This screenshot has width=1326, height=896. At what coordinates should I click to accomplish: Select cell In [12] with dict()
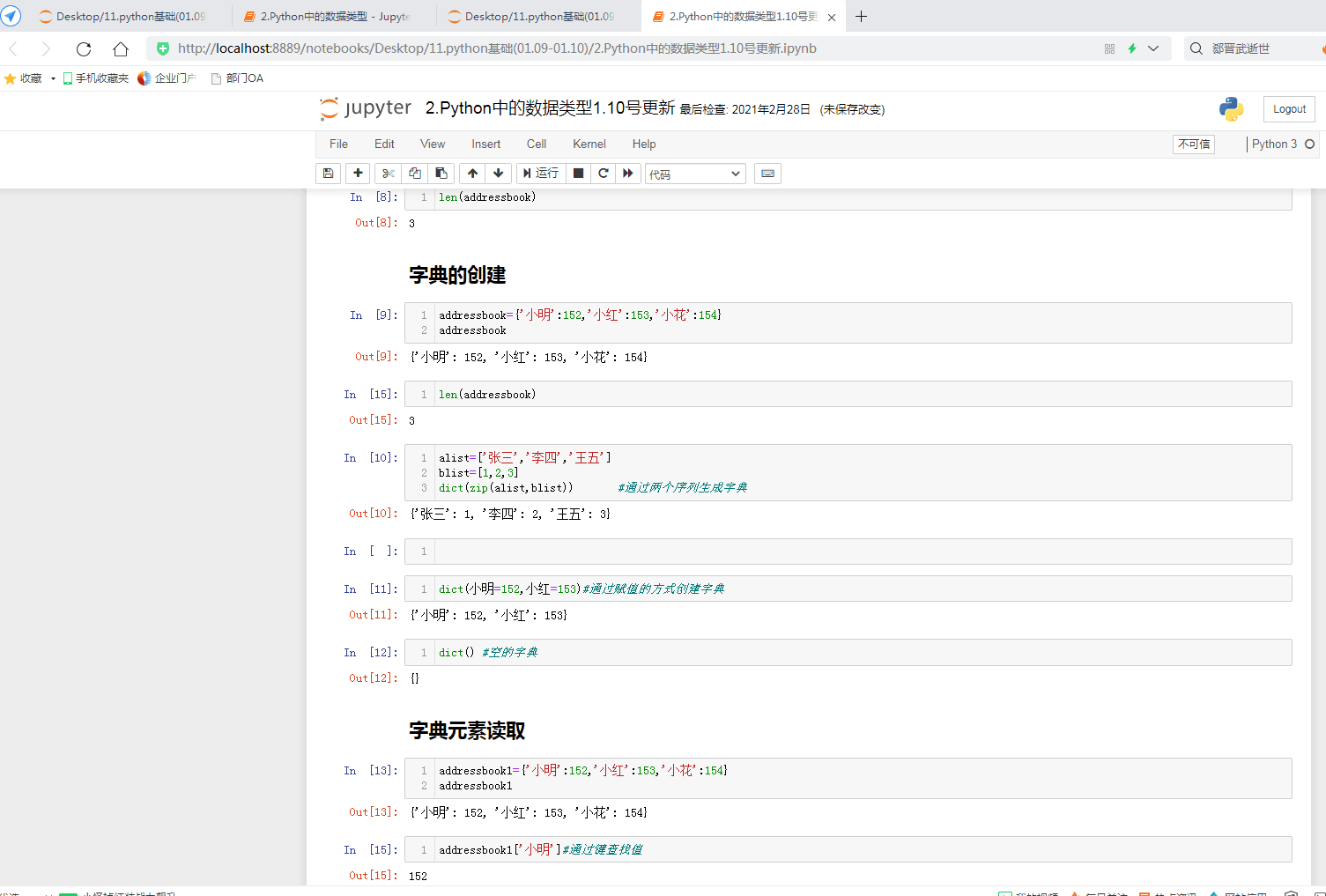(848, 653)
